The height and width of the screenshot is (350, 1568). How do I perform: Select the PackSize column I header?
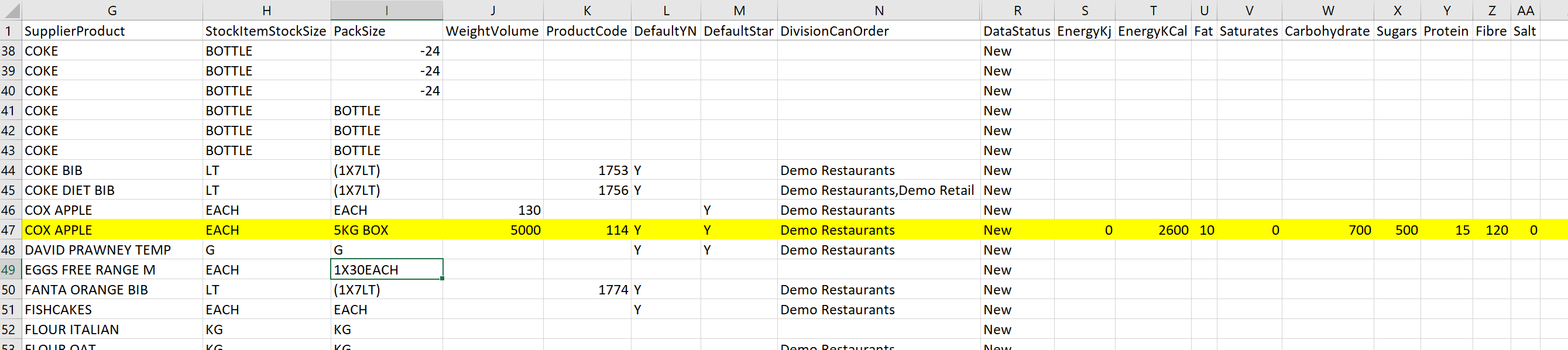click(386, 11)
